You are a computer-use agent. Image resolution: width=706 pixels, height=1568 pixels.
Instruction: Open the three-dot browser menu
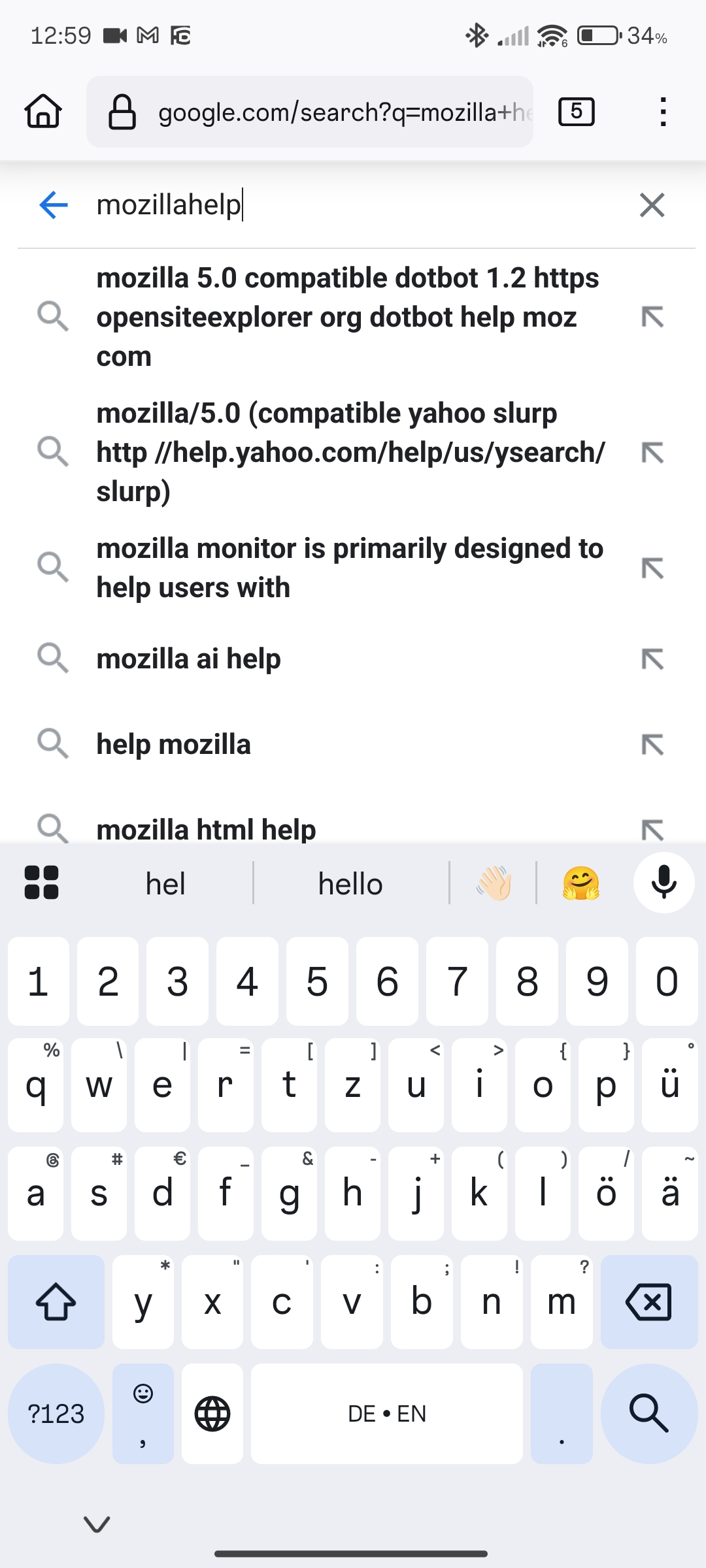coord(663,111)
